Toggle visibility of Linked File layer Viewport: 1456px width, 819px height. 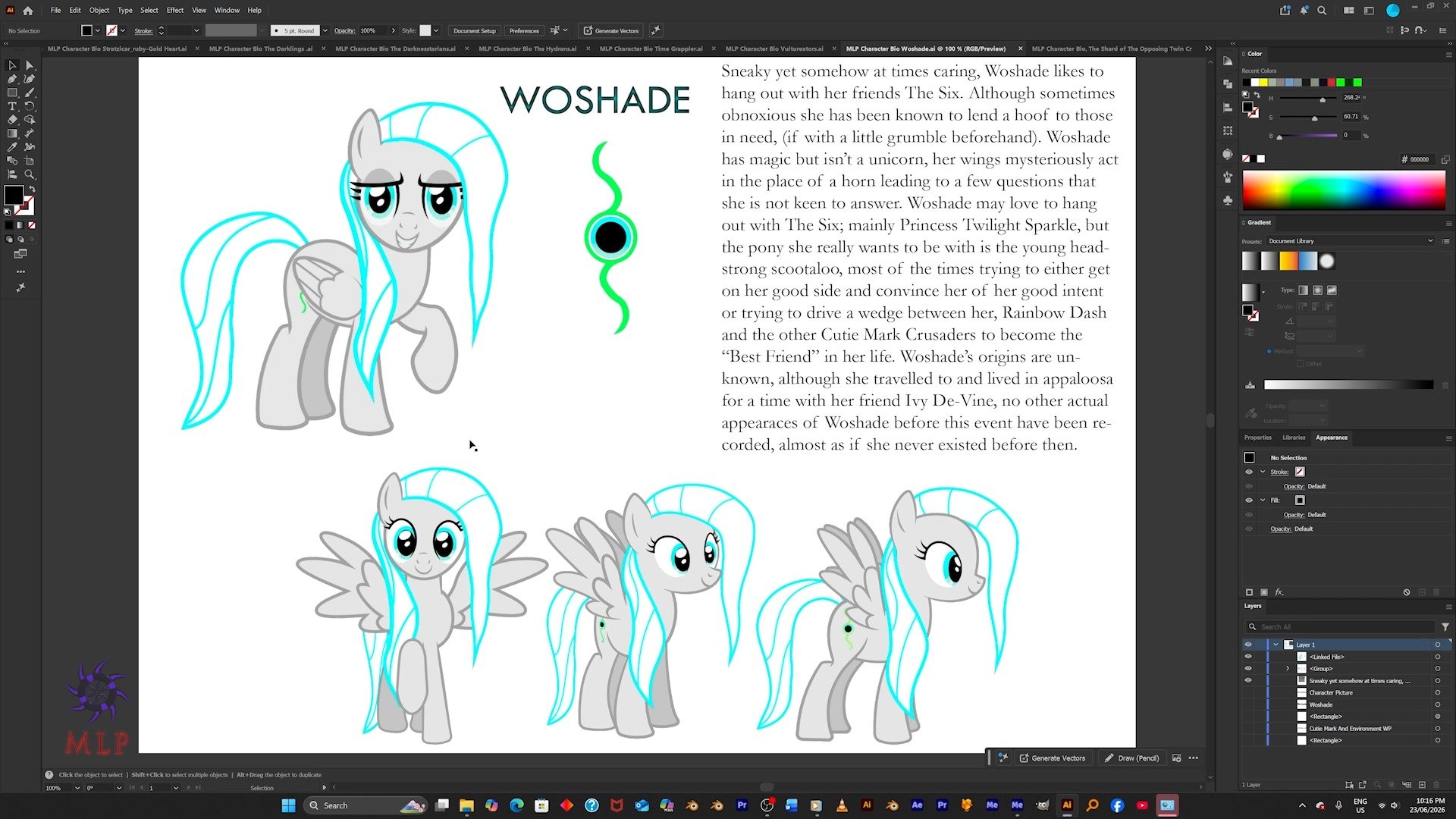tap(1248, 657)
